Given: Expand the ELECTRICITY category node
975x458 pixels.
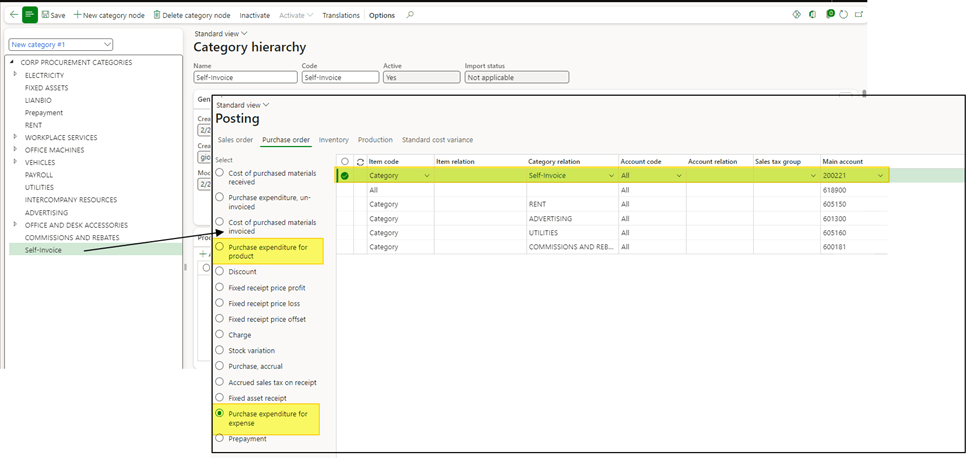Looking at the screenshot, I should click(14, 75).
